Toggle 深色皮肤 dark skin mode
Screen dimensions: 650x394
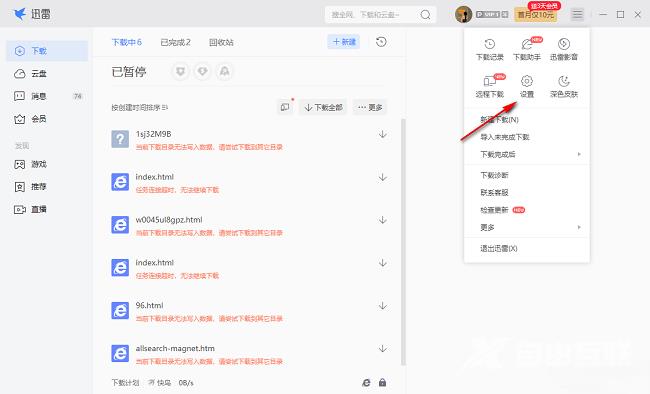563,86
